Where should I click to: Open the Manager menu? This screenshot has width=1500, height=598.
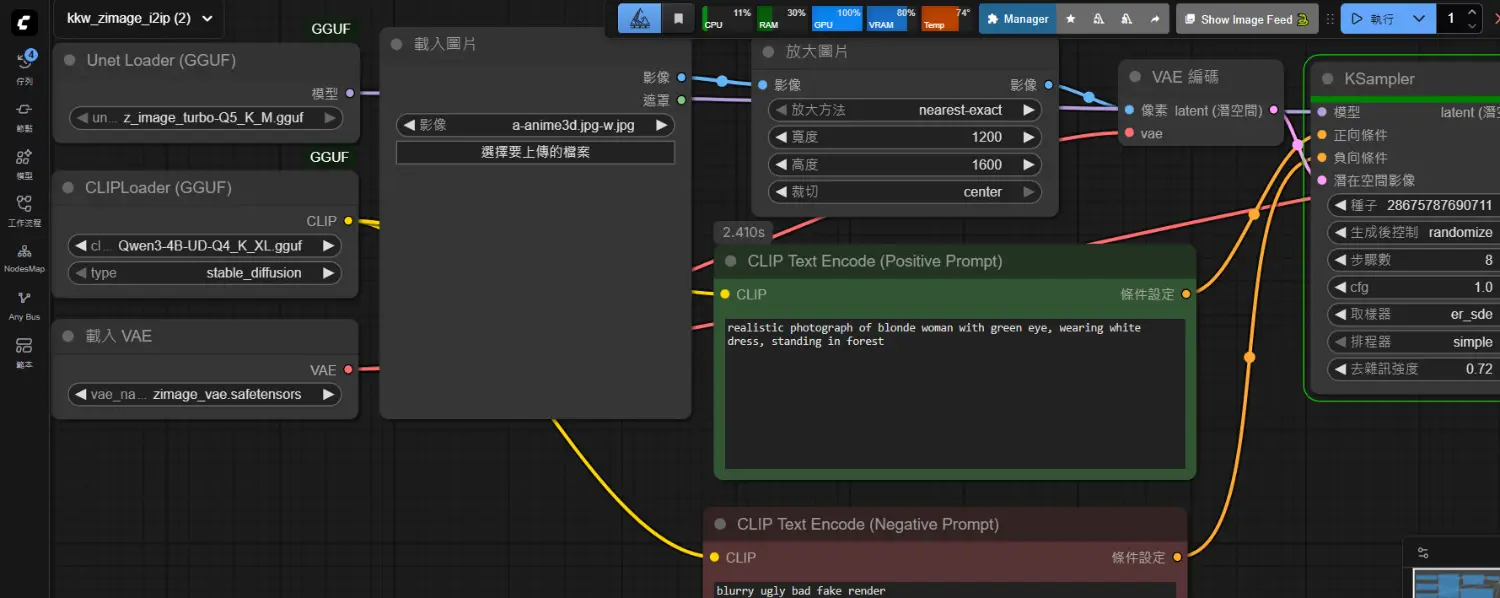tap(1017, 19)
